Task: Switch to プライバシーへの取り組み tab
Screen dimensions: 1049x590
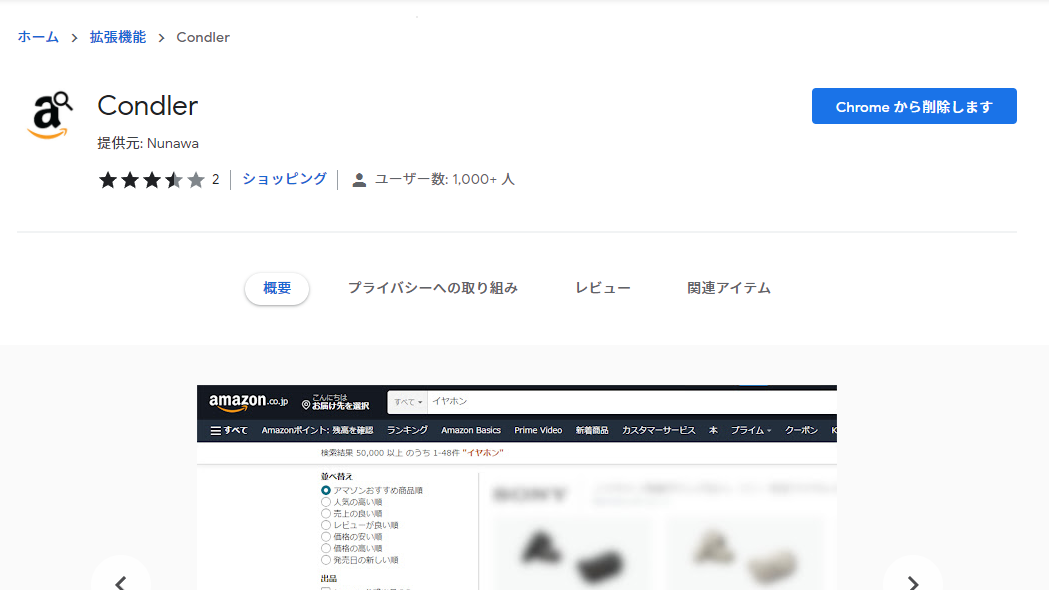Action: tap(433, 288)
